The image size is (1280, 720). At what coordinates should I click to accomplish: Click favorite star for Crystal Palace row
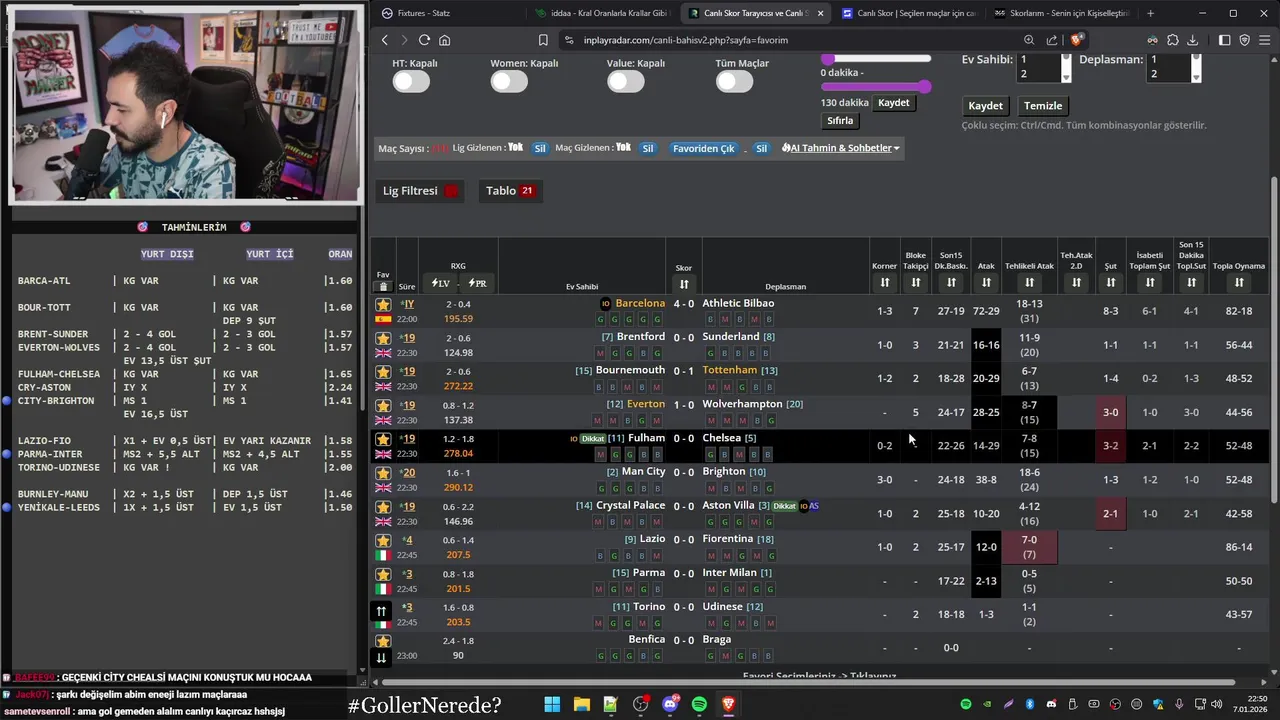coord(383,507)
